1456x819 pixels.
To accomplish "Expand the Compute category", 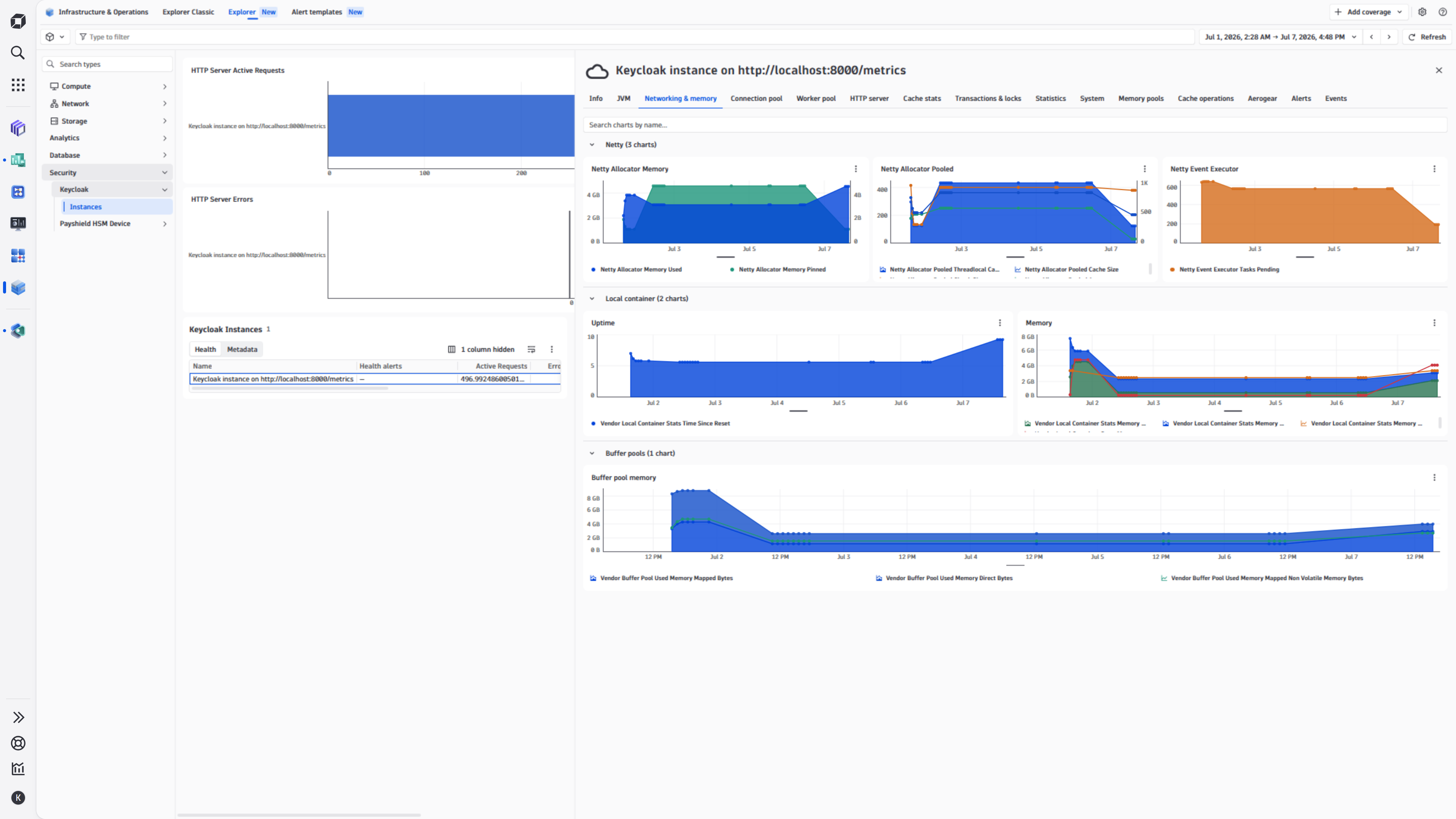I will click(x=107, y=86).
